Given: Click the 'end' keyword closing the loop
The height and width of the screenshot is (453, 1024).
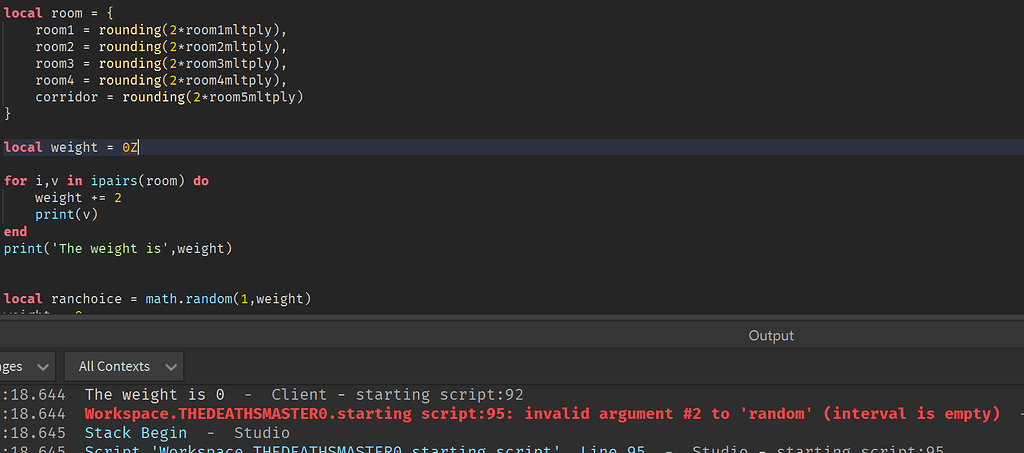Looking at the screenshot, I should [16, 231].
